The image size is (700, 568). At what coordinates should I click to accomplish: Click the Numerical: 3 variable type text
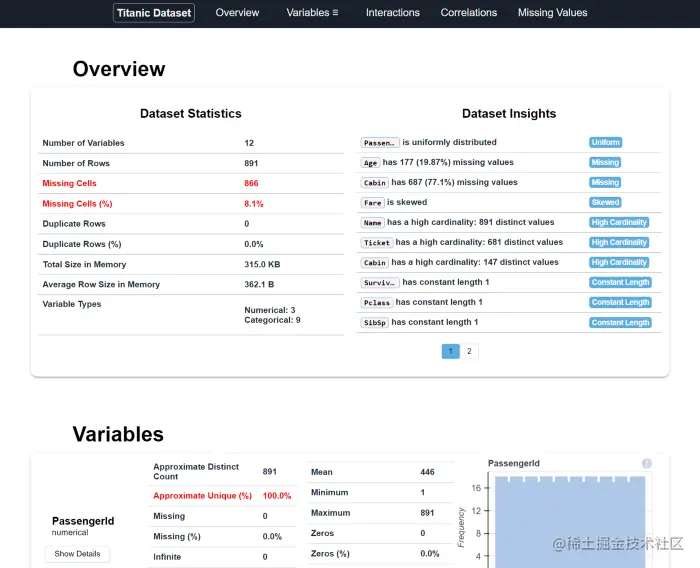click(x=270, y=310)
